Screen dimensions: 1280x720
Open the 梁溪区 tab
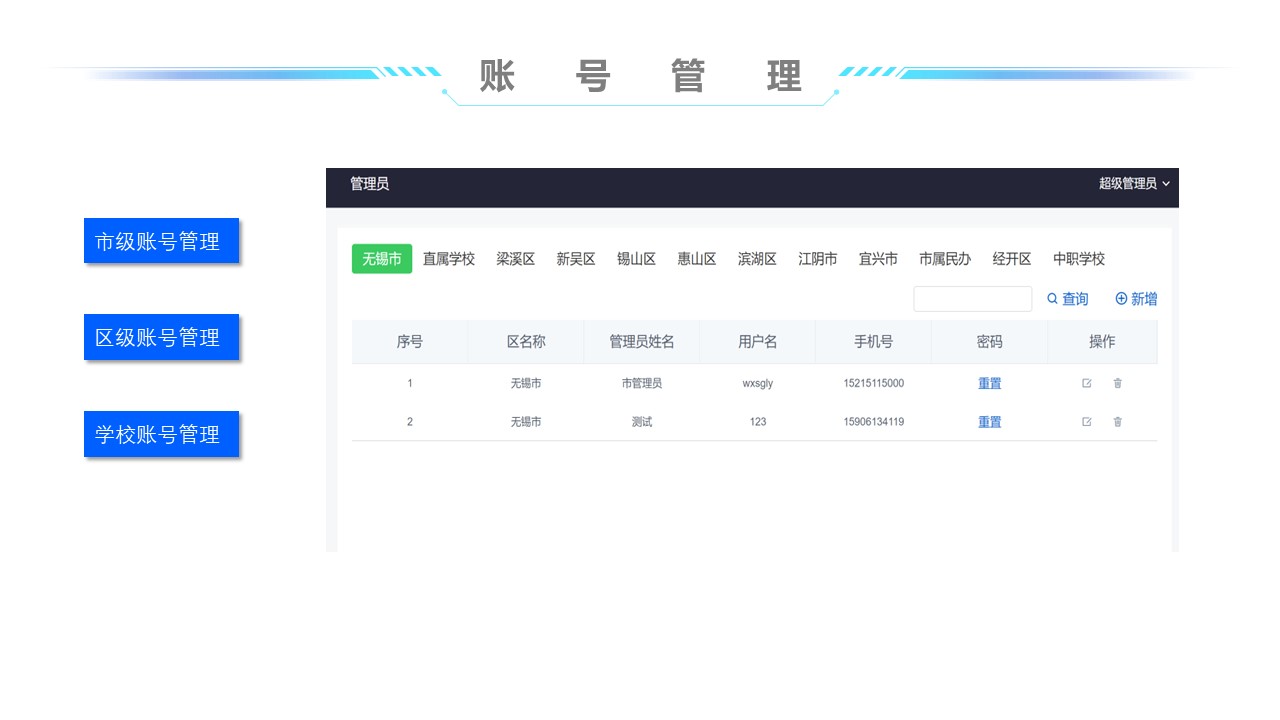pyautogui.click(x=516, y=259)
